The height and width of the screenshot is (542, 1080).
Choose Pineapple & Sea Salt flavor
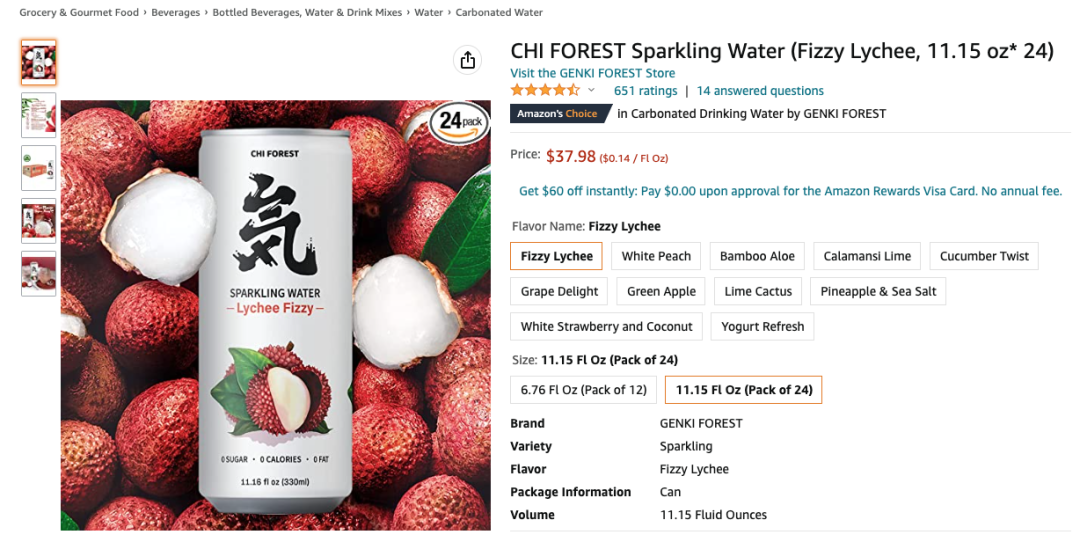[877, 291]
